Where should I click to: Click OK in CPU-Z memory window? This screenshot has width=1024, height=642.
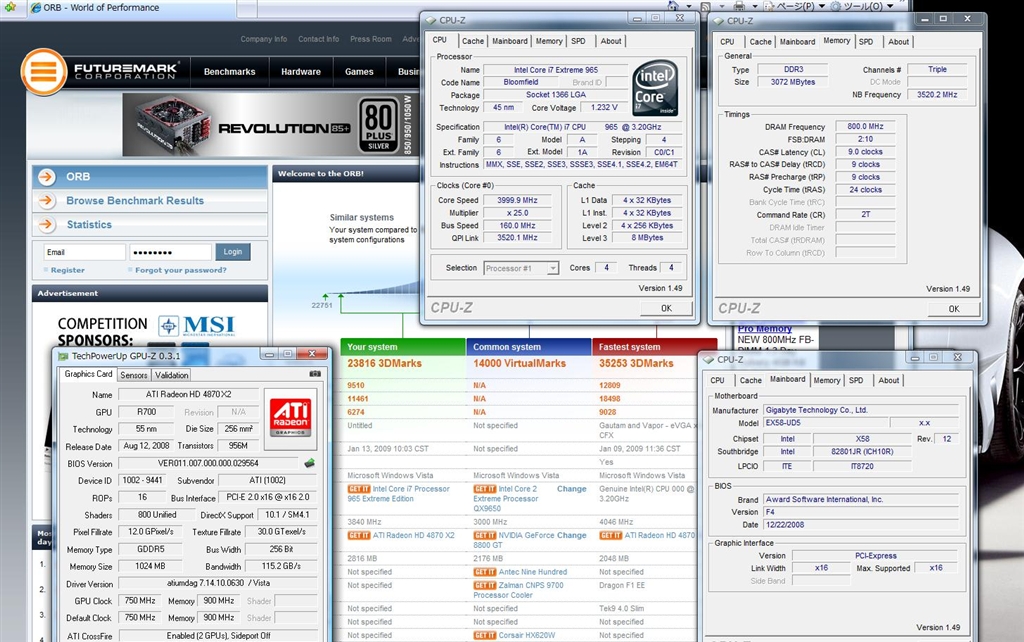tap(954, 309)
